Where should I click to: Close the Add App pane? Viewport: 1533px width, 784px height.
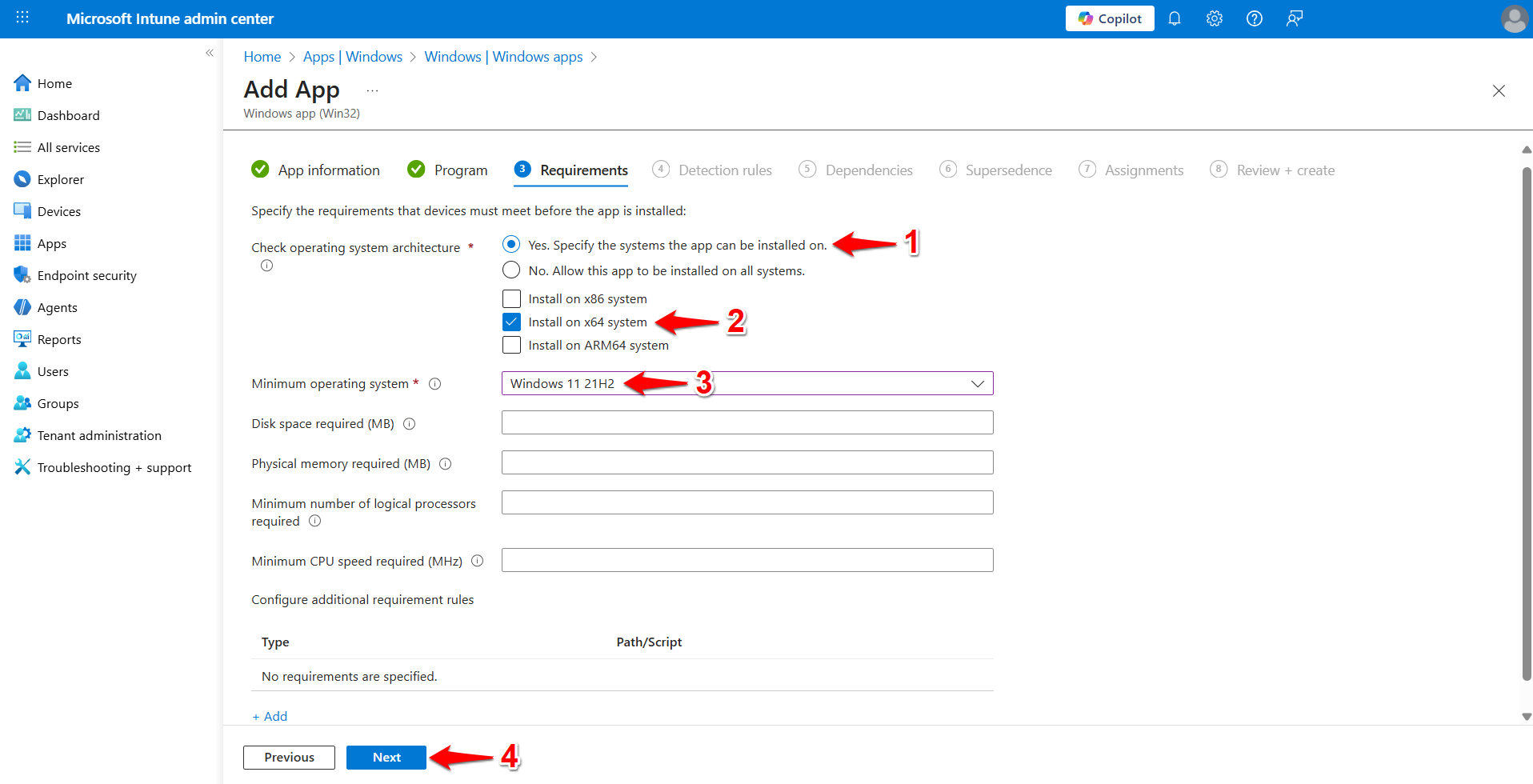click(1499, 91)
